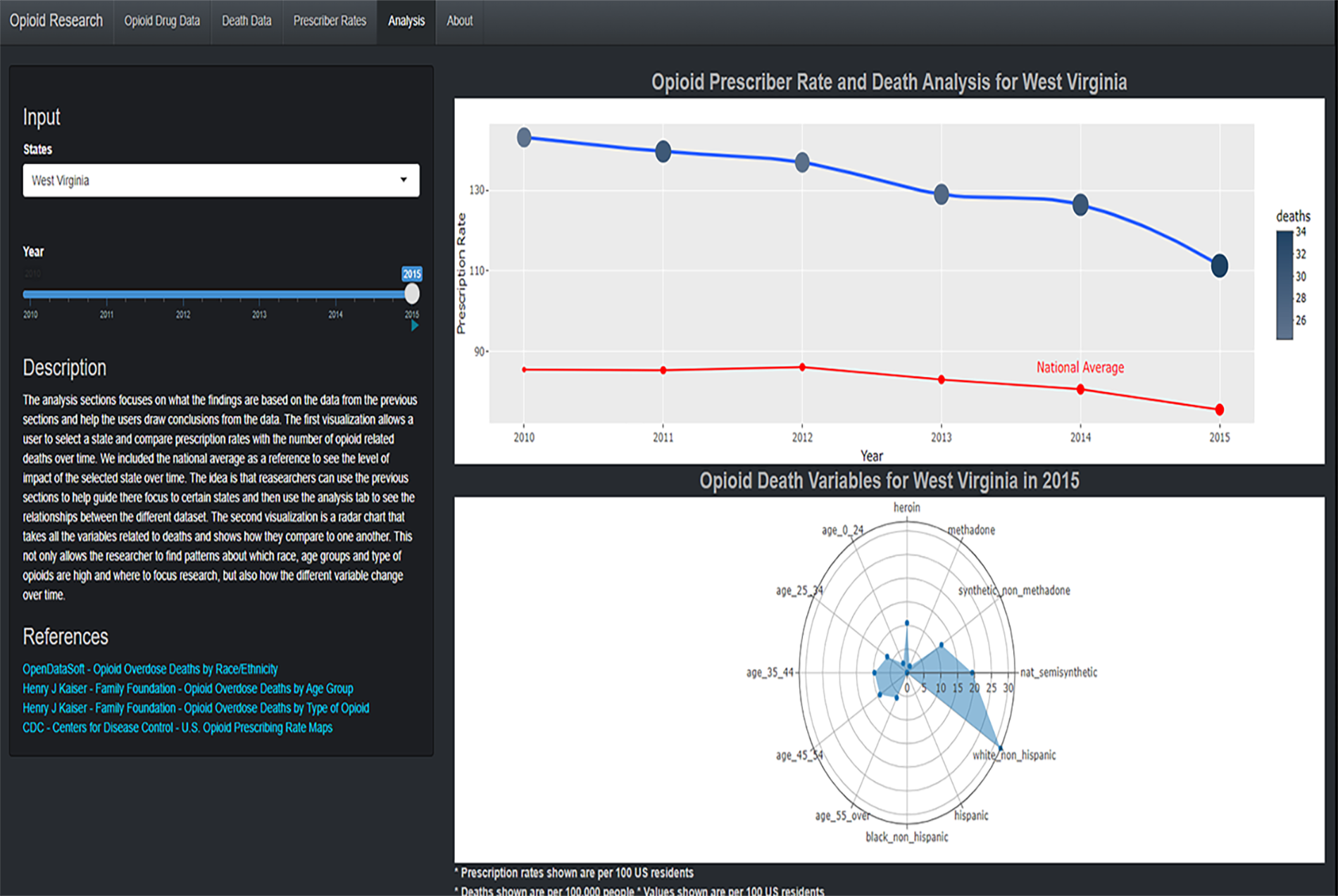Switch to the Prescriber Rates tab
This screenshot has width=1338, height=896.
[330, 21]
